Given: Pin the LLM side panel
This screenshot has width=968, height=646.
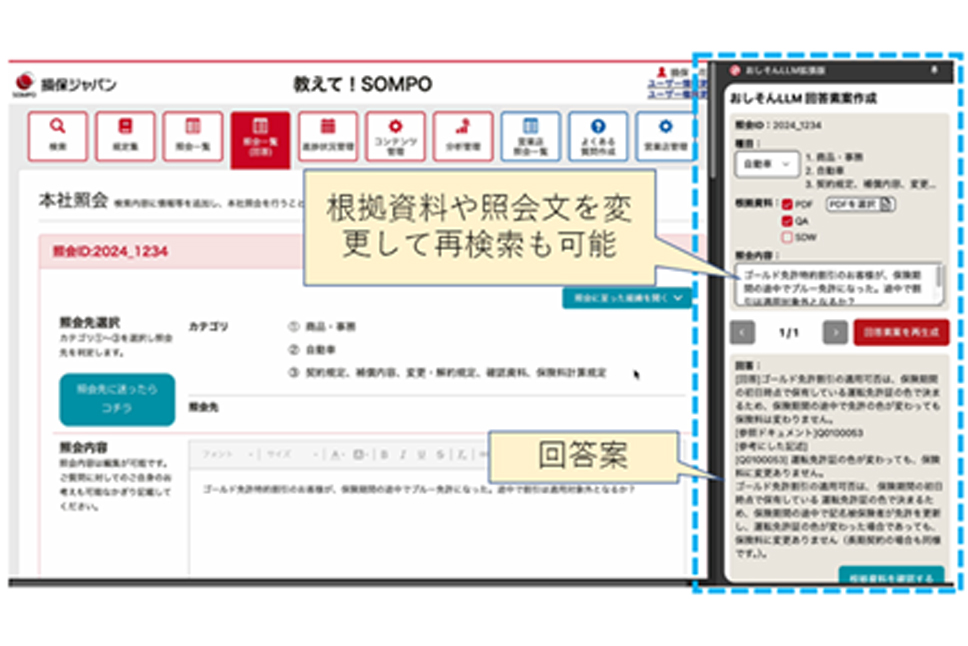Looking at the screenshot, I should tap(934, 70).
